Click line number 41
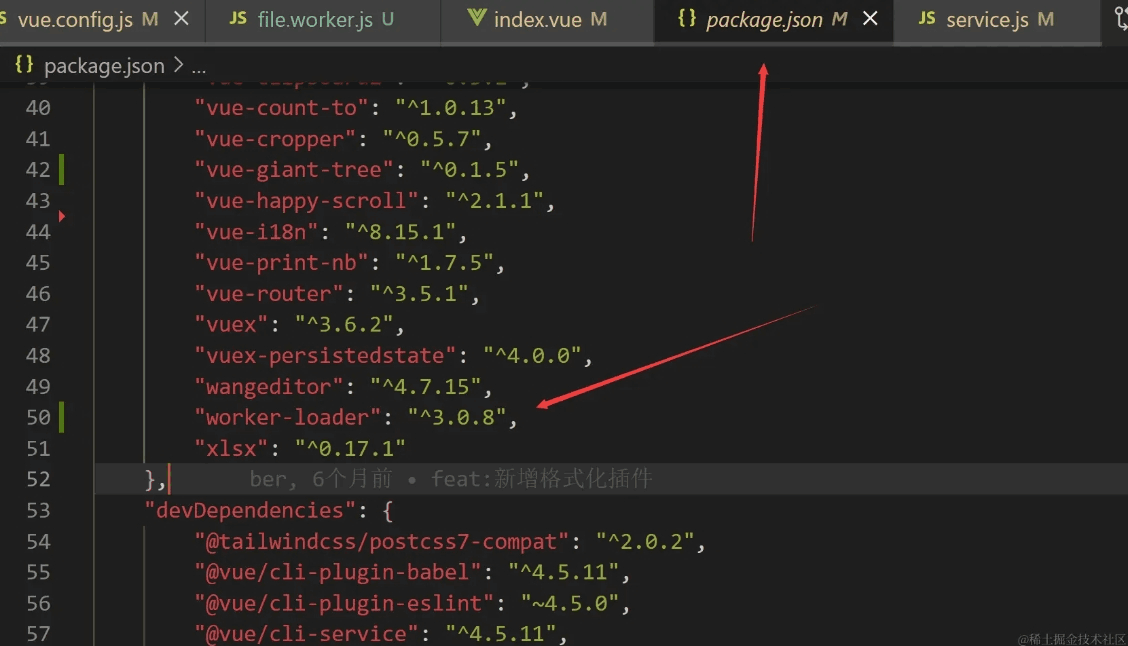The image size is (1128, 646). (x=38, y=139)
